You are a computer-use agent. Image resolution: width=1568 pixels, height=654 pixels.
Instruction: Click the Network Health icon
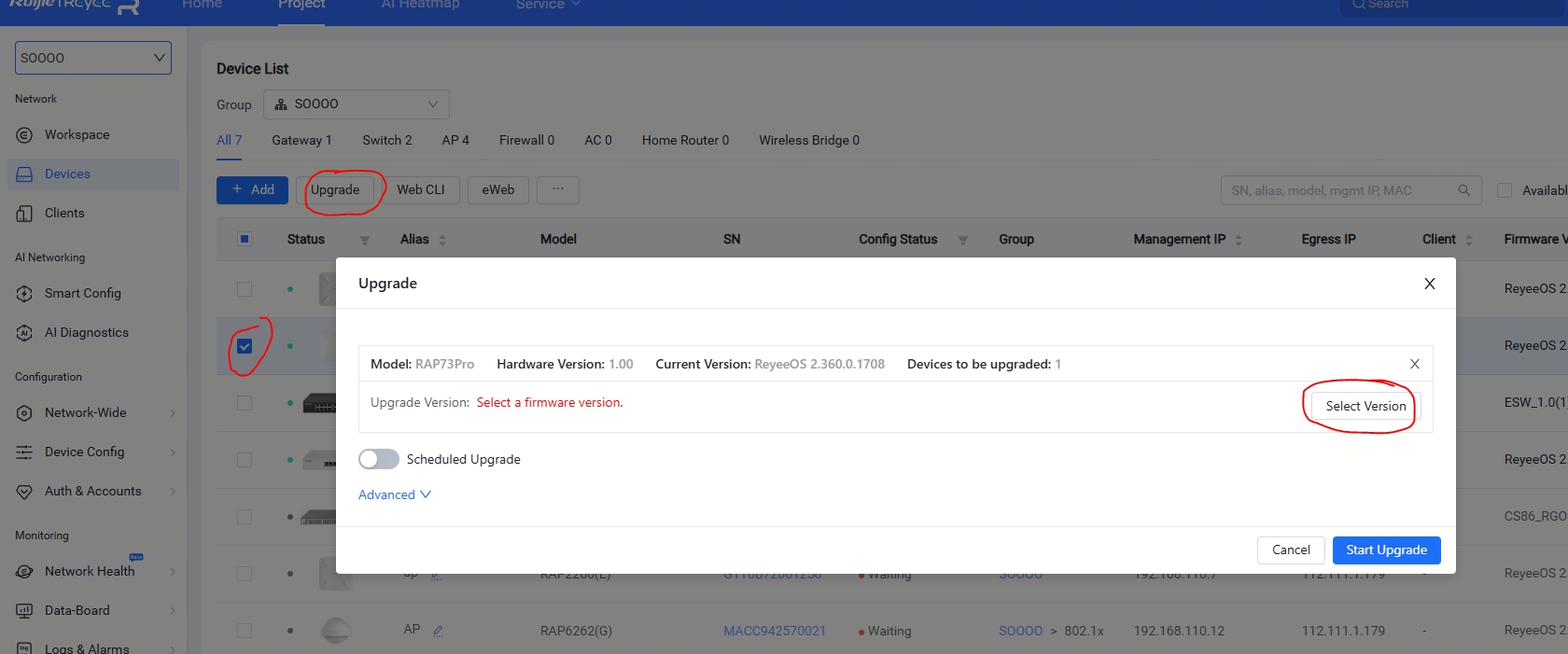pos(24,572)
